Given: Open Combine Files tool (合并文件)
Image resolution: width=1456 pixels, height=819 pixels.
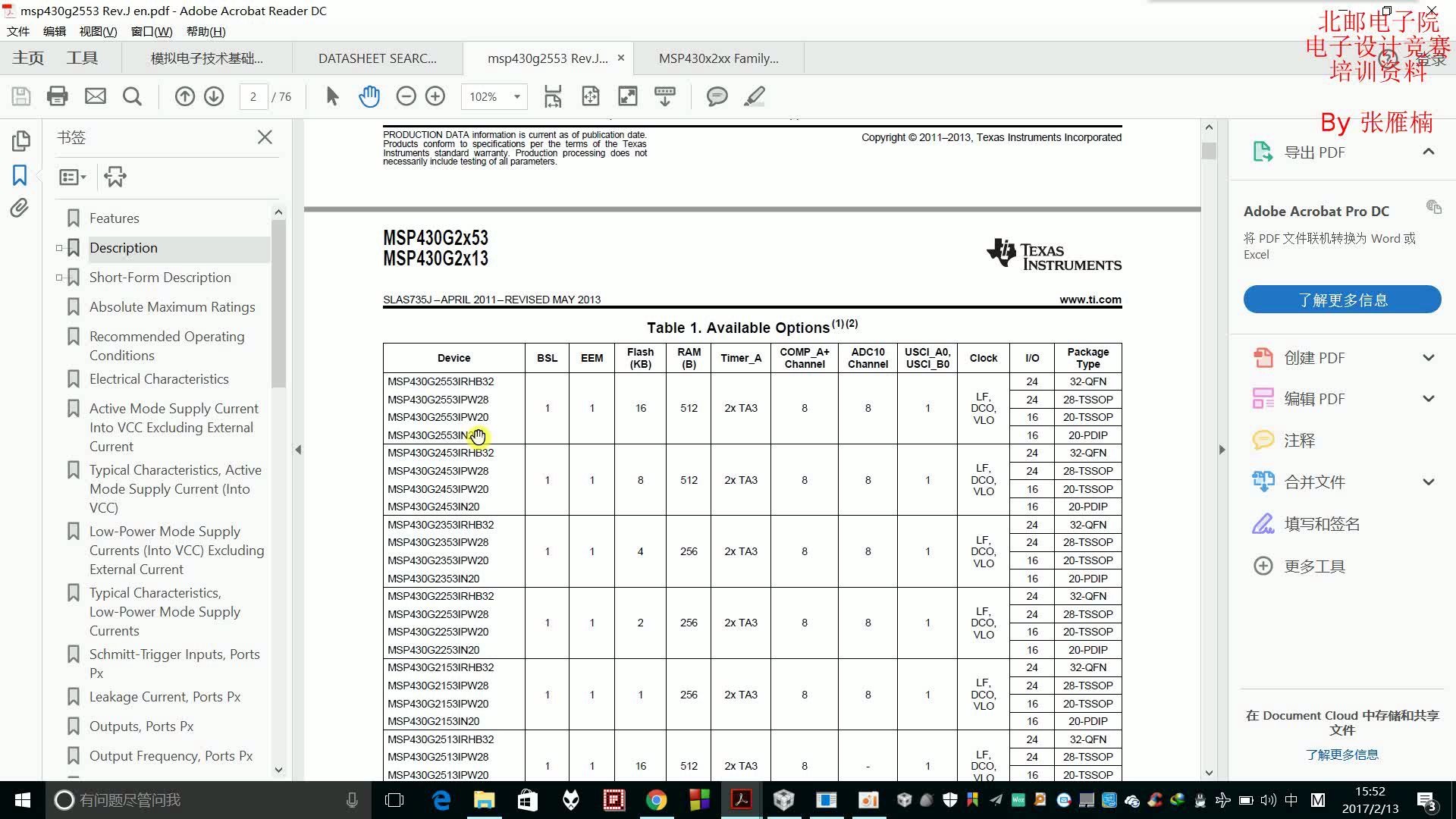Looking at the screenshot, I should coord(1298,482).
